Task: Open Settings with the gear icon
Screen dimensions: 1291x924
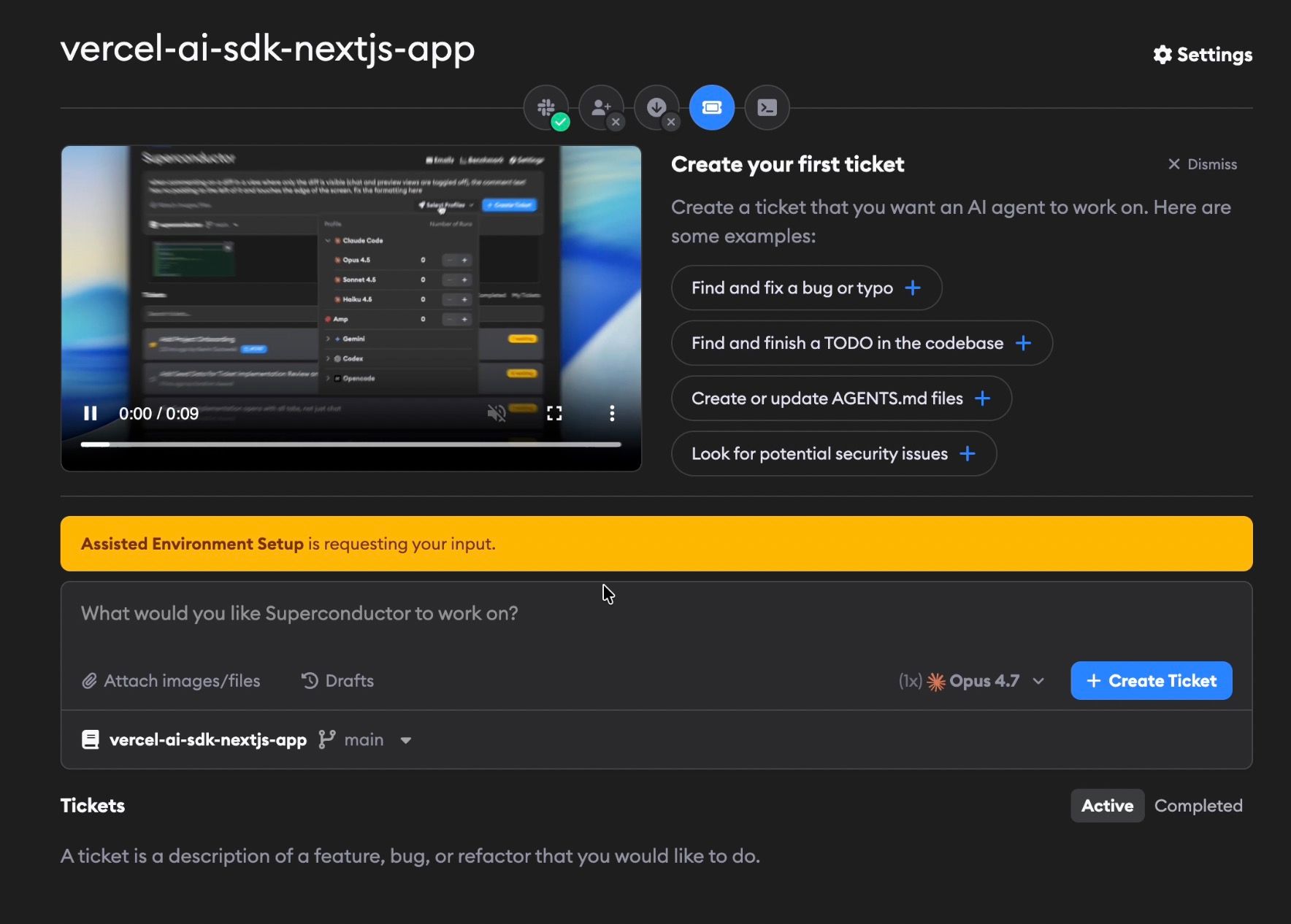Action: (1203, 55)
